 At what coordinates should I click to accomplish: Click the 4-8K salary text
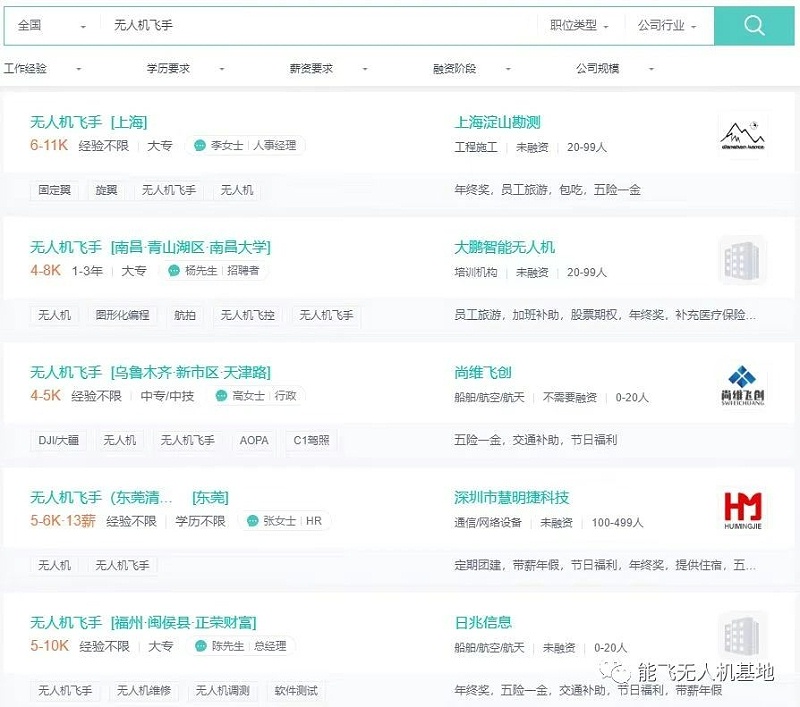[45, 270]
